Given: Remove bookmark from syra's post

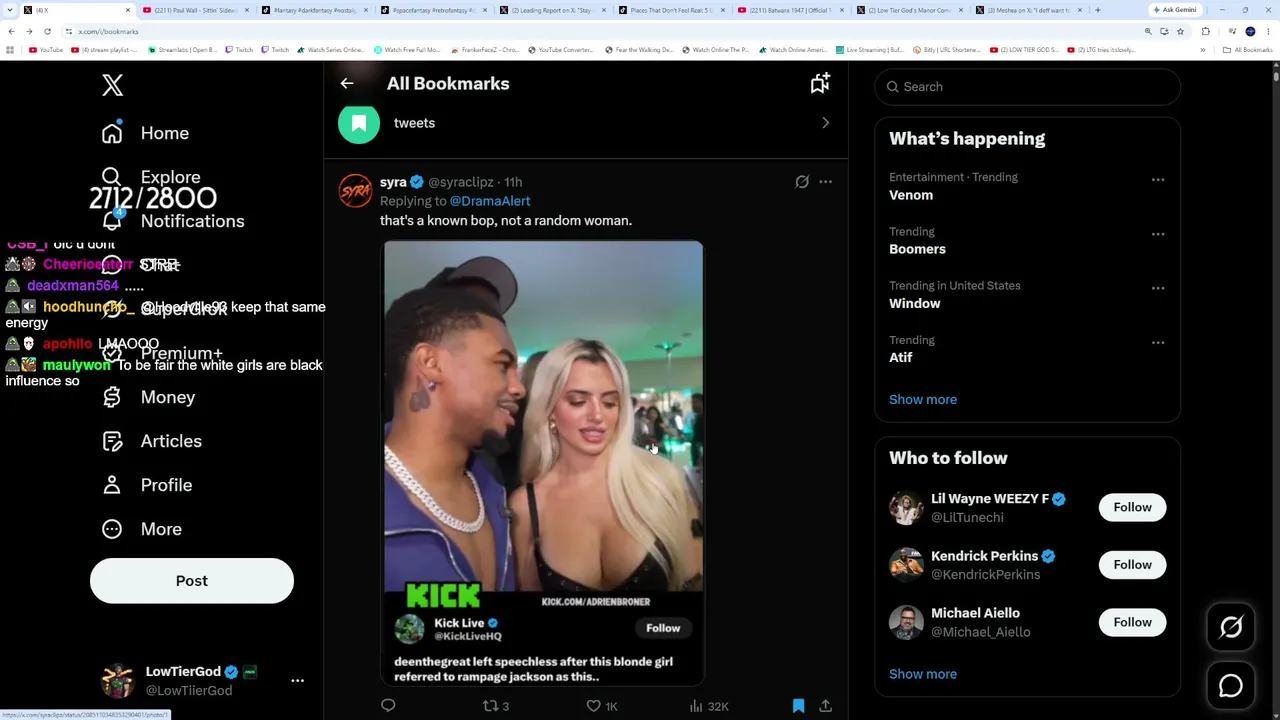Looking at the screenshot, I should (798, 706).
